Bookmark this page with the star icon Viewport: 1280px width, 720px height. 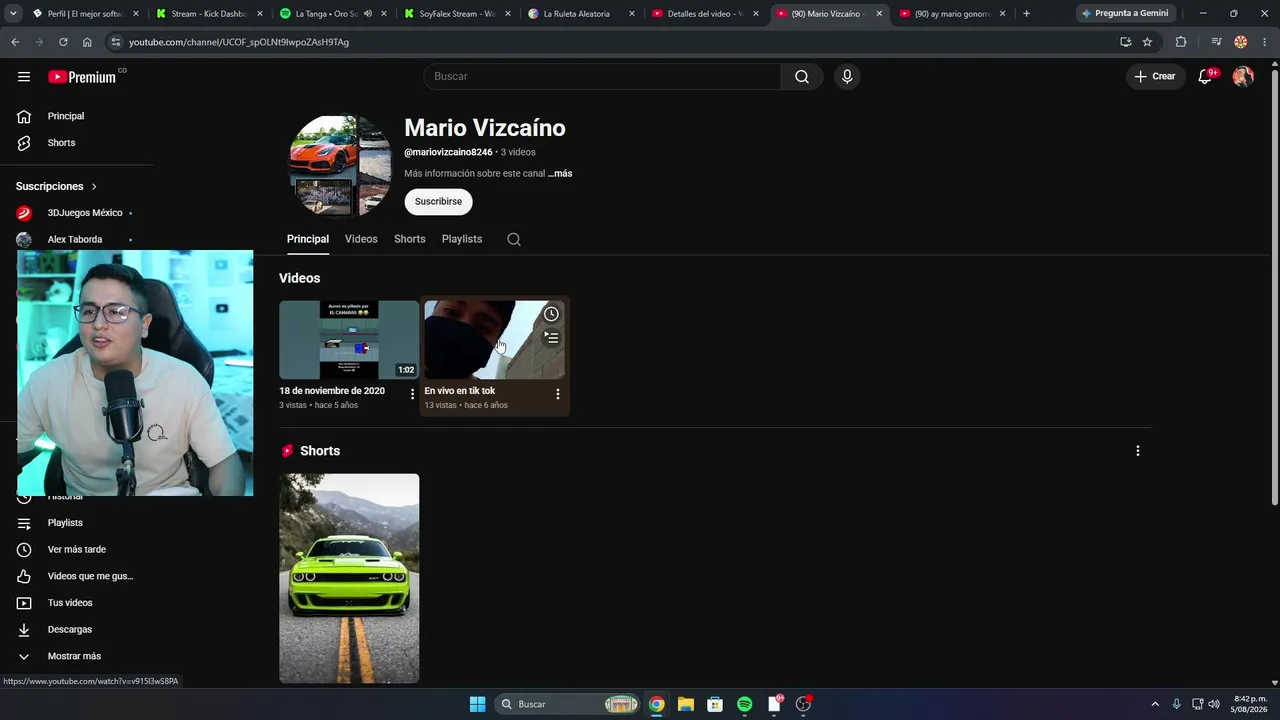pos(1147,42)
